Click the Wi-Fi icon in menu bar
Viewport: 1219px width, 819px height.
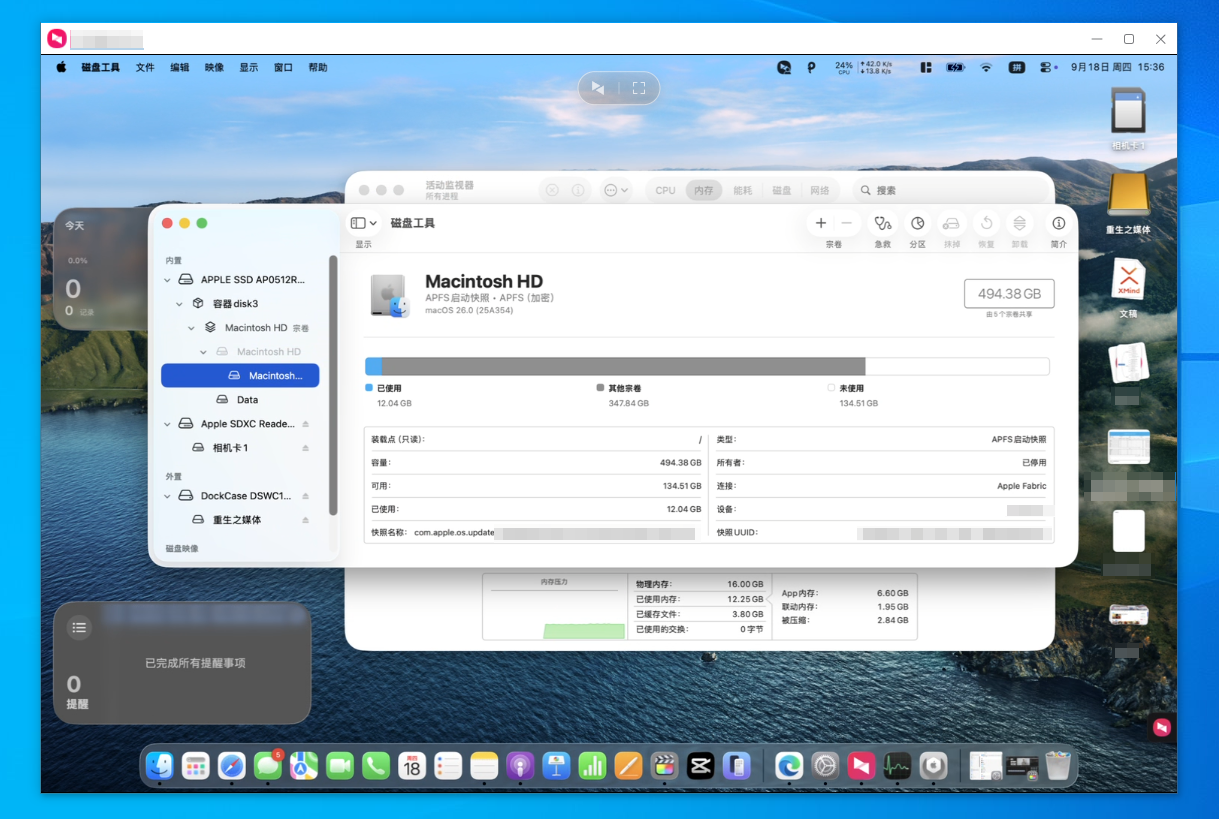click(986, 67)
